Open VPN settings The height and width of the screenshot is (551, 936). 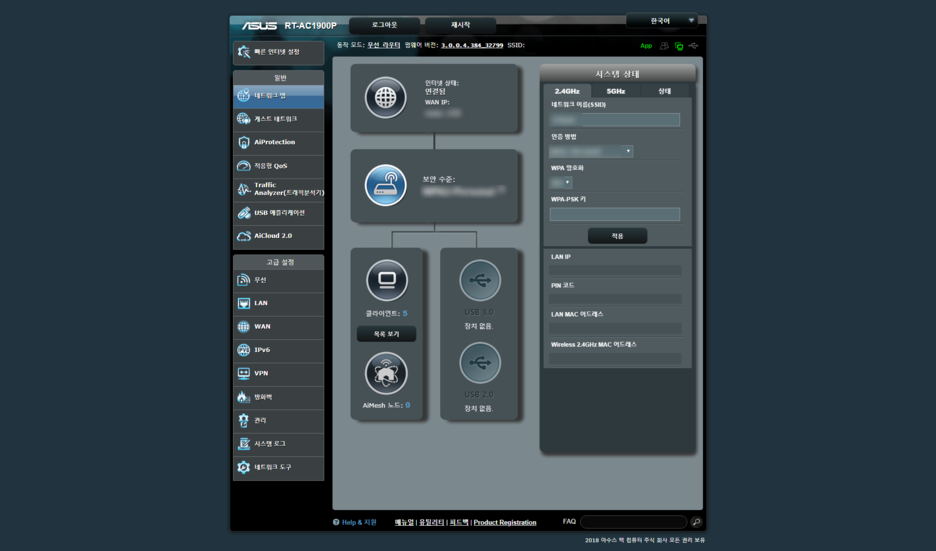coord(278,374)
